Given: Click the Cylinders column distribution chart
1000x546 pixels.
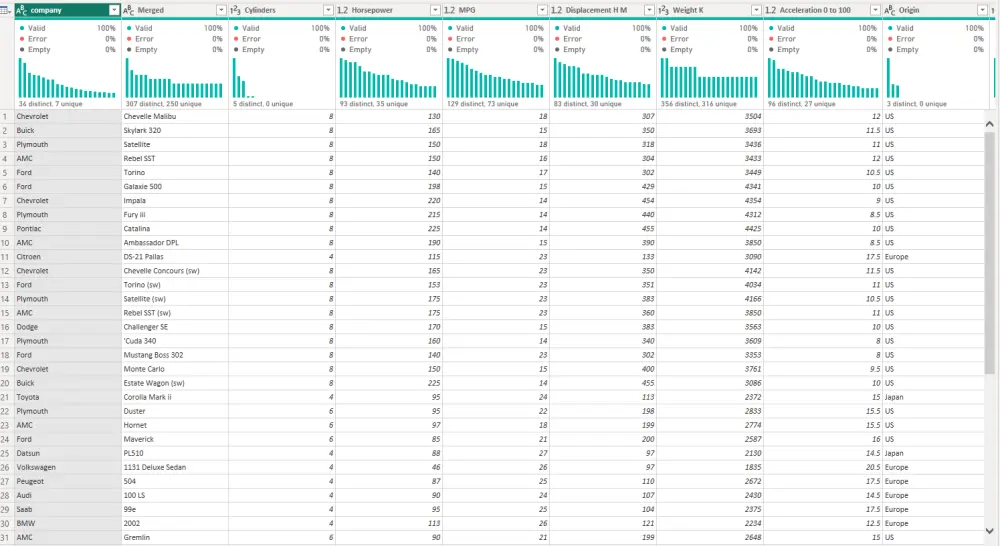Looking at the screenshot, I should click(281, 78).
